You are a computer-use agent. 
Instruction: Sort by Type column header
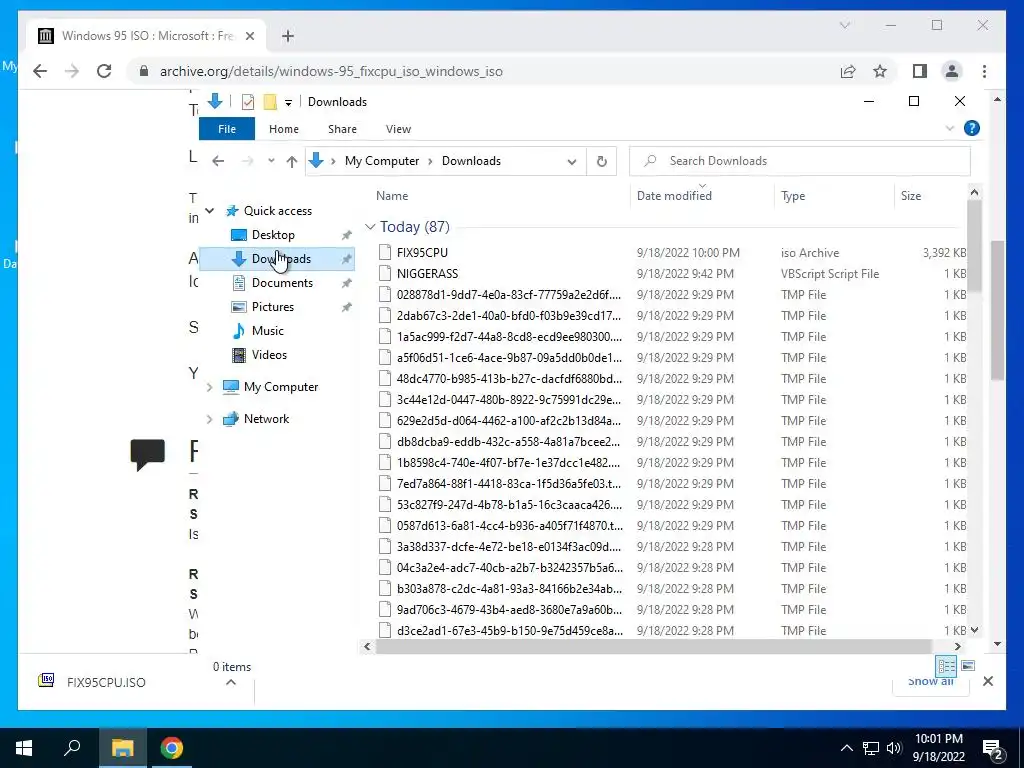pyautogui.click(x=793, y=195)
